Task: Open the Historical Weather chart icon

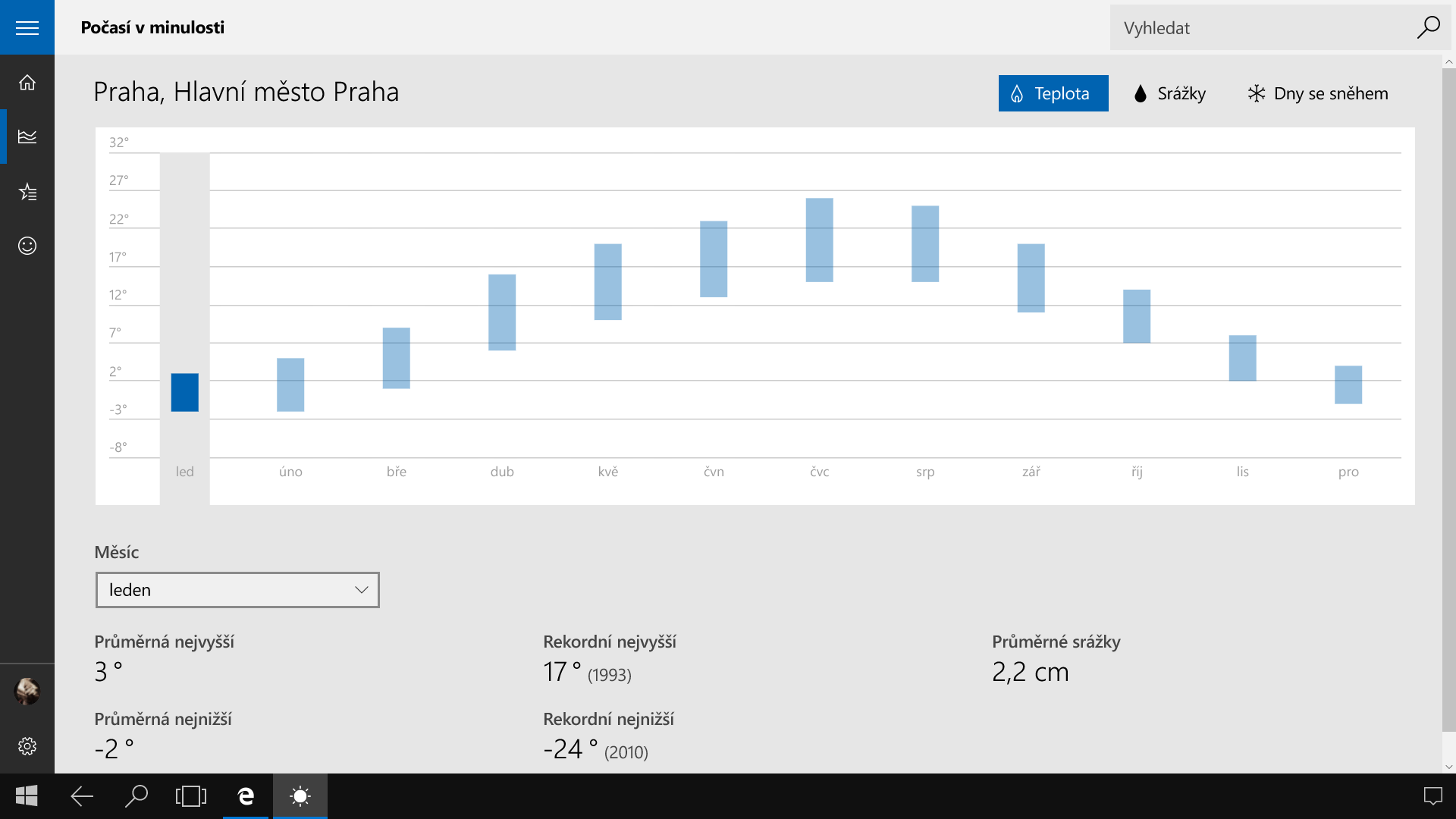Action: coord(27,136)
